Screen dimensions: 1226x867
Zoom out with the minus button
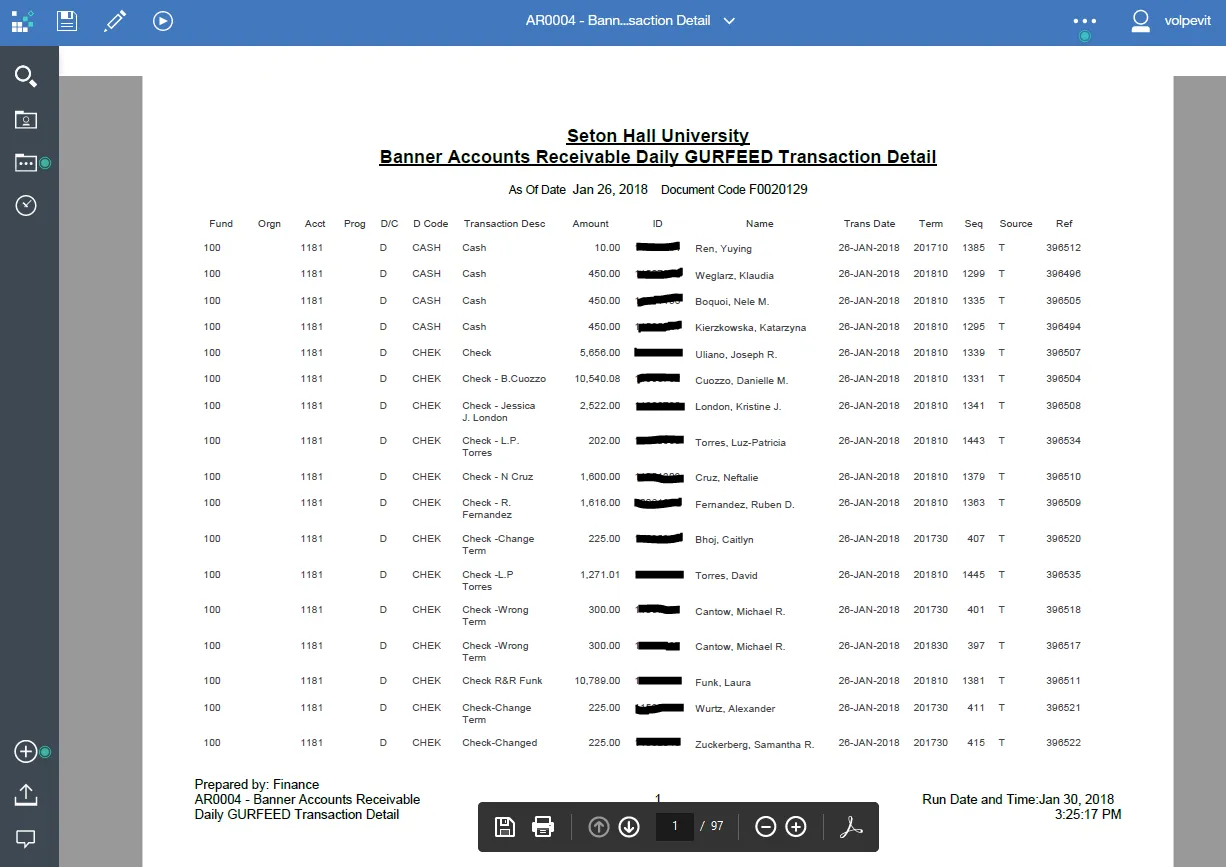click(765, 827)
